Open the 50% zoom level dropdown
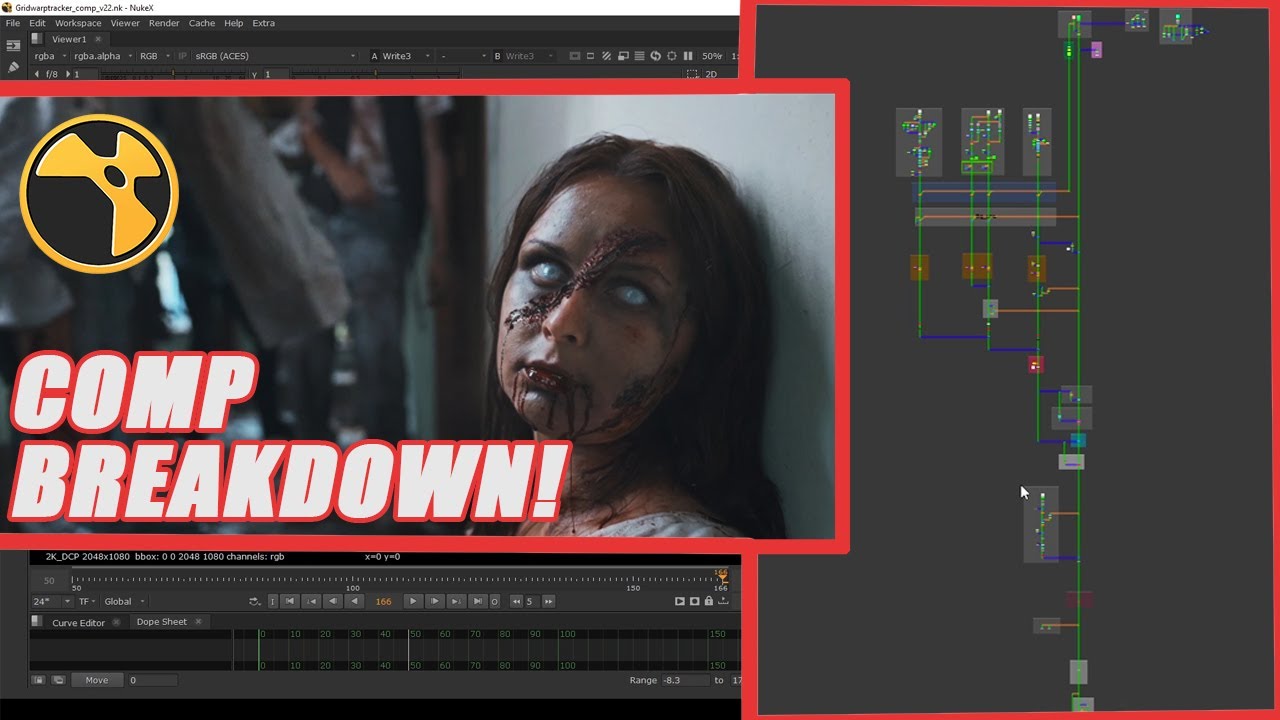 coord(712,56)
